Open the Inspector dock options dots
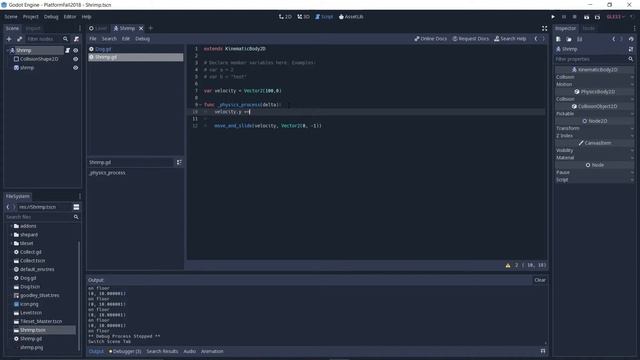 (634, 28)
